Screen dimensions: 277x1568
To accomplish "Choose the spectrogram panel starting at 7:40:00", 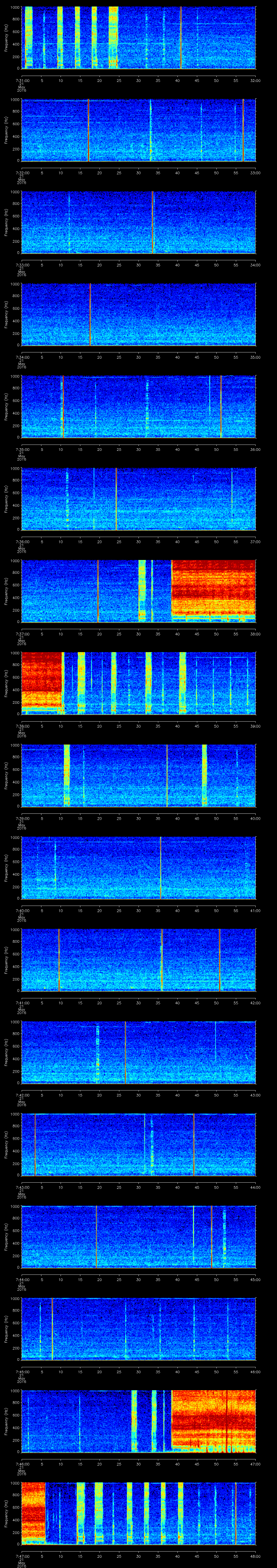I will point(139,868).
